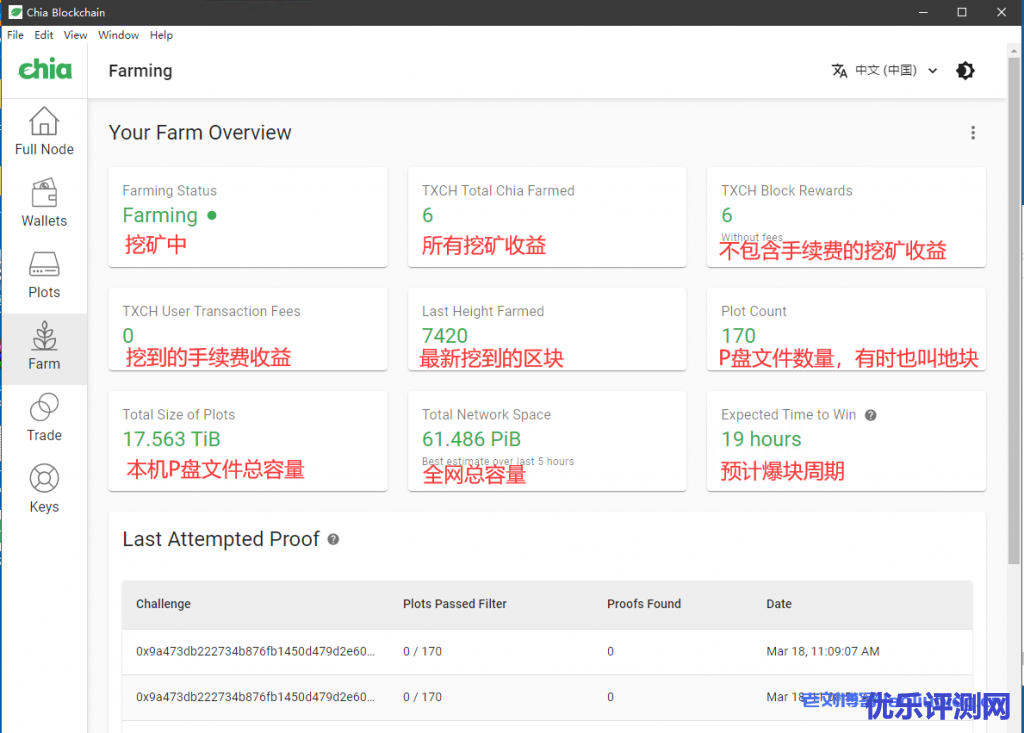Viewport: 1024px width, 733px height.
Task: Open the Window menu
Action: pos(118,35)
